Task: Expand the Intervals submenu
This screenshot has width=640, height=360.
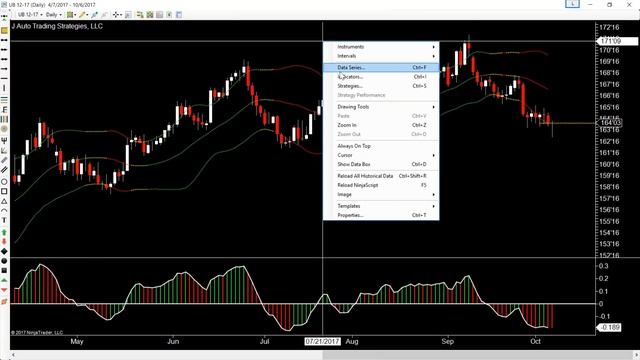Action: click(381, 56)
